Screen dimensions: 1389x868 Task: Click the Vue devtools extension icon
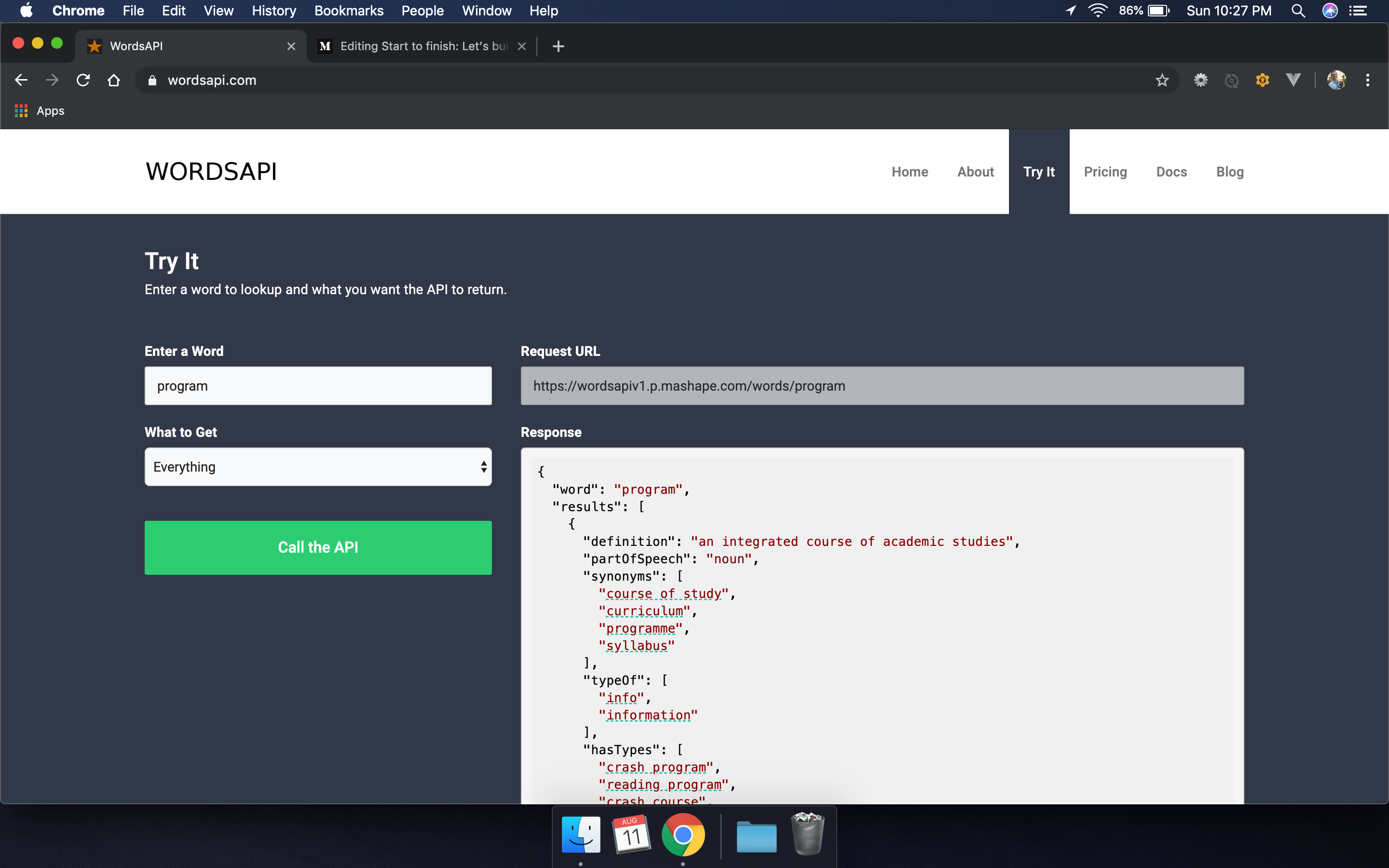point(1293,80)
